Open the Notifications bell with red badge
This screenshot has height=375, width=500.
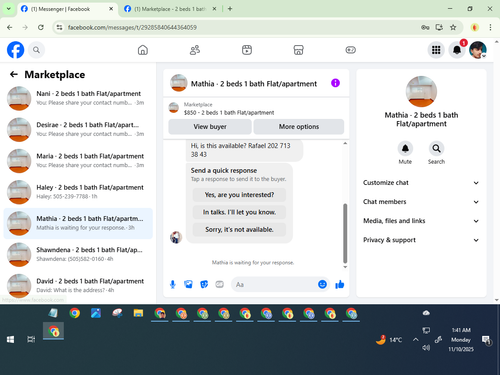(457, 50)
